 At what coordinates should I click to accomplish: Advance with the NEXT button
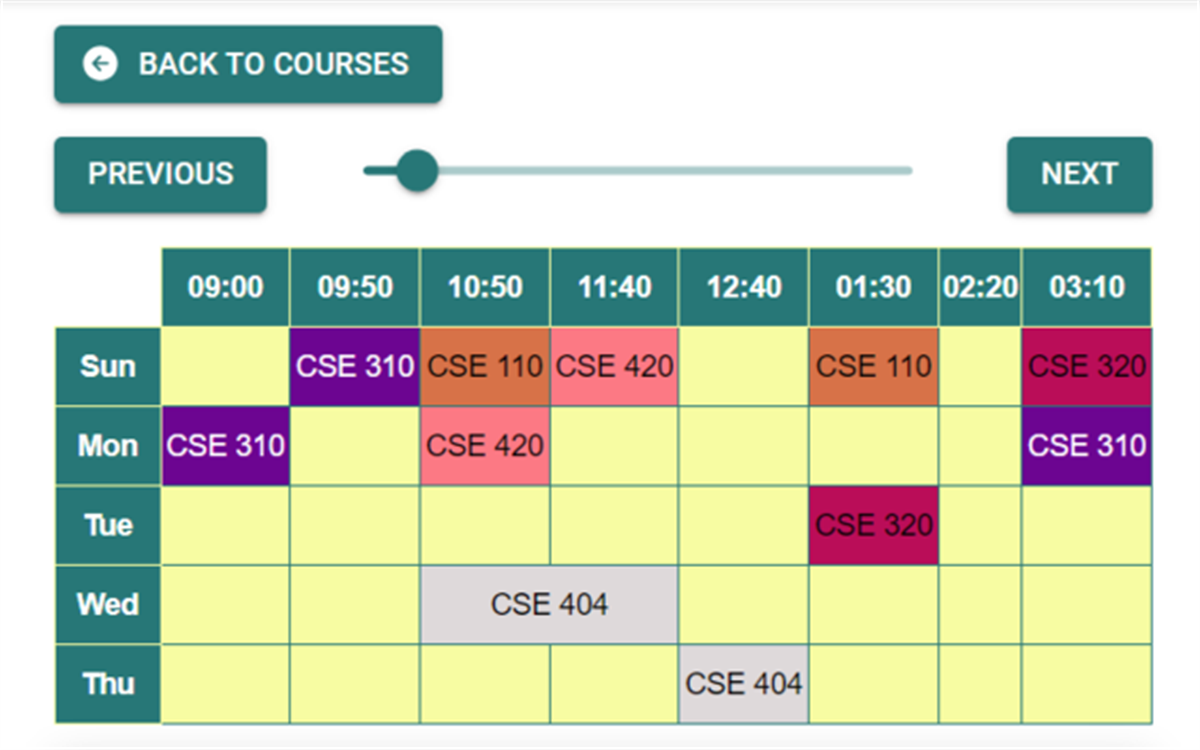(x=1079, y=174)
